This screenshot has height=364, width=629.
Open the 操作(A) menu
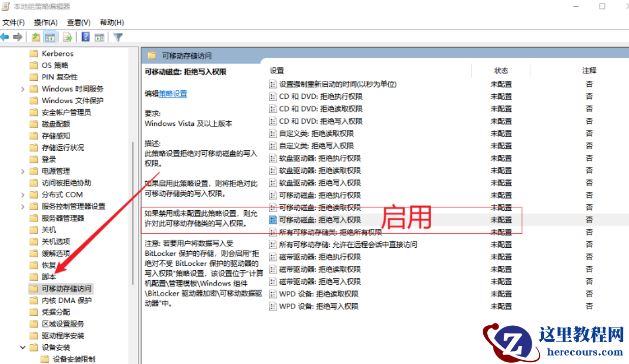coord(46,22)
